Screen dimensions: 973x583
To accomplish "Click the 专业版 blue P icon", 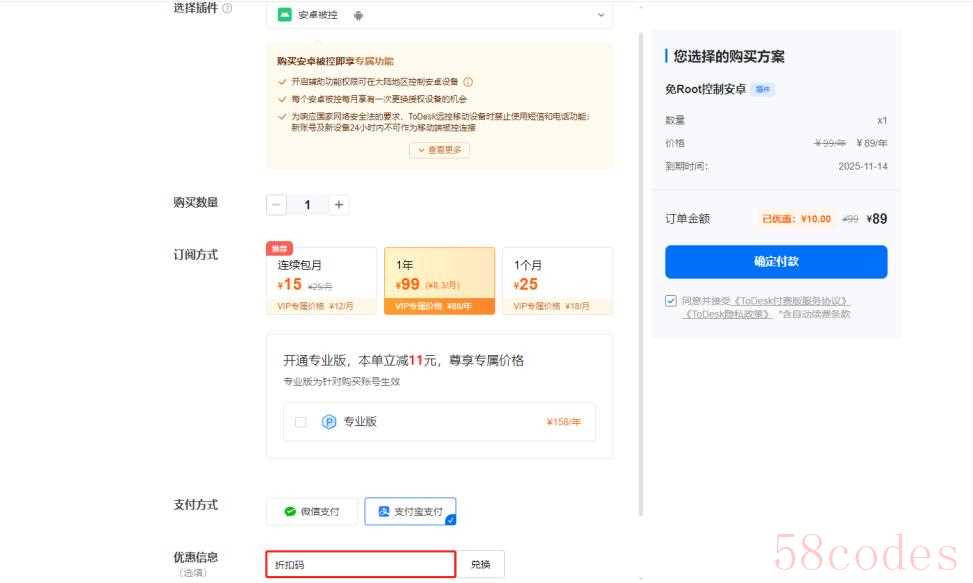I will (x=329, y=422).
